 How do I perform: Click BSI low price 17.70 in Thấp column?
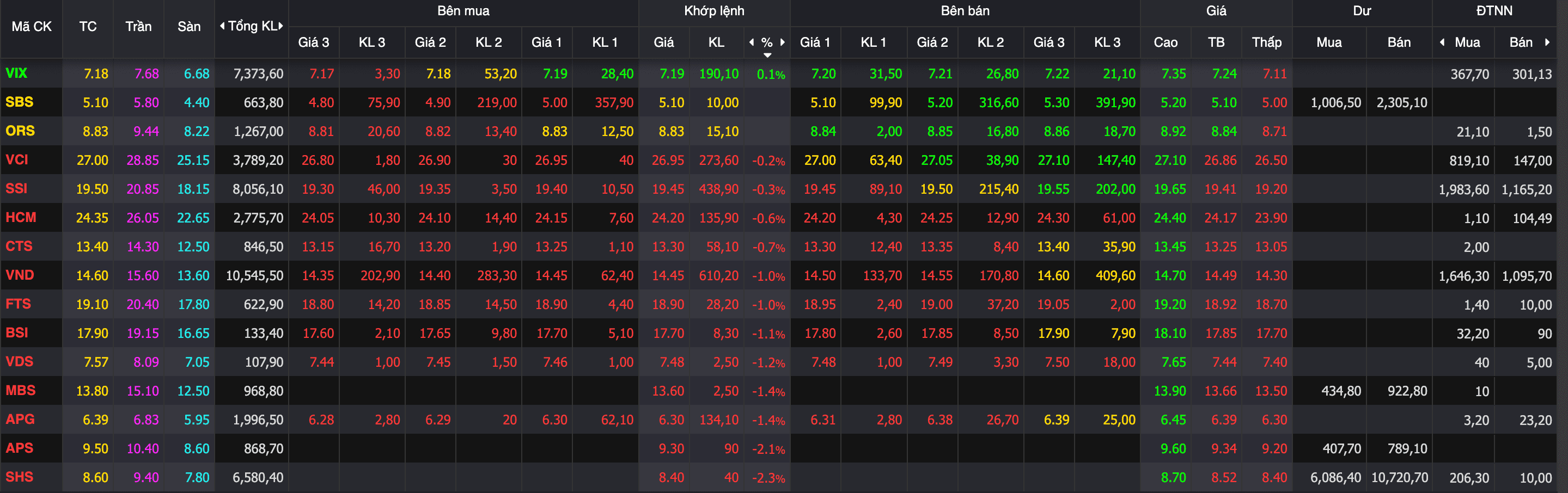pos(1271,334)
